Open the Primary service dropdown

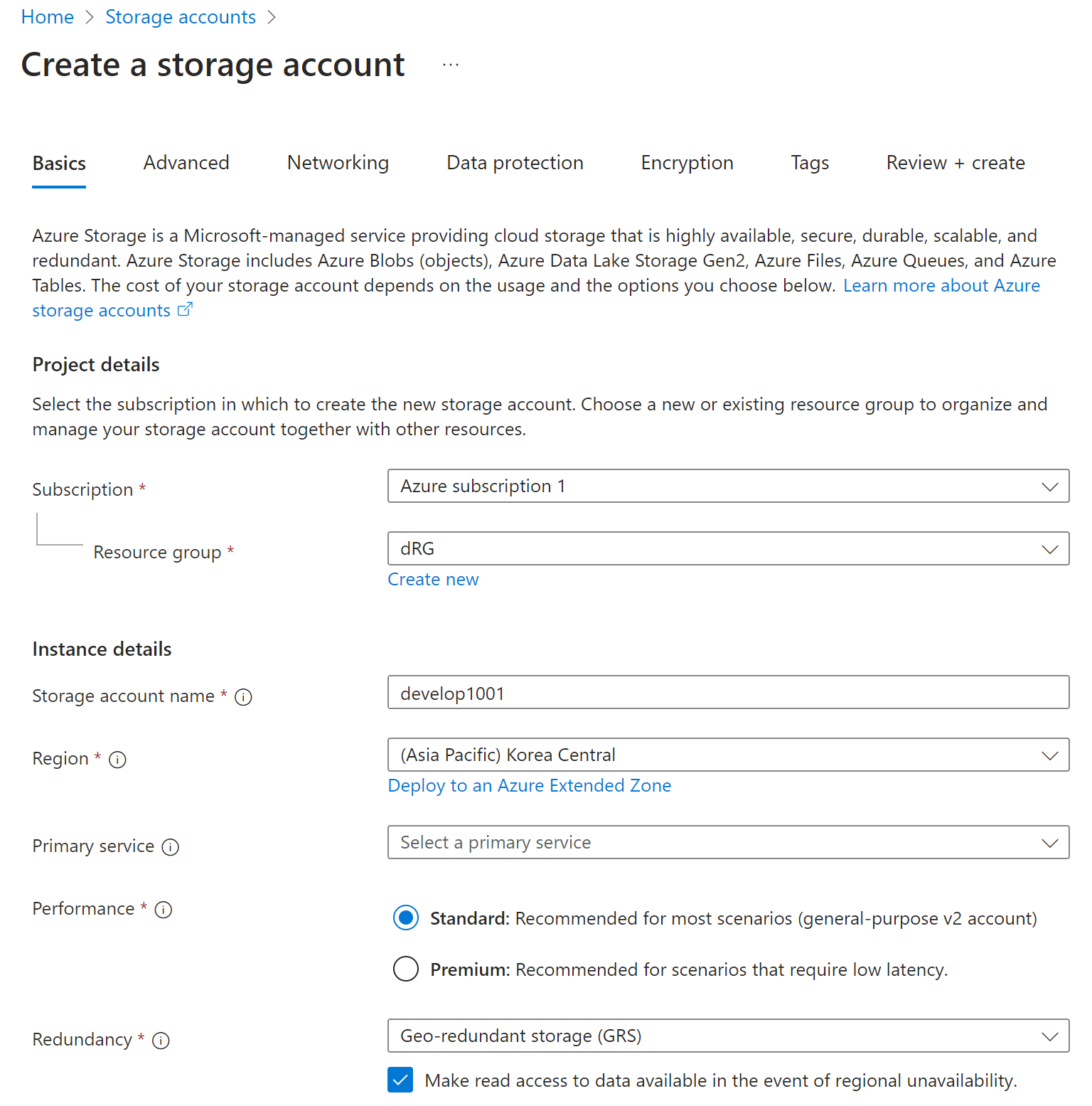coord(728,843)
